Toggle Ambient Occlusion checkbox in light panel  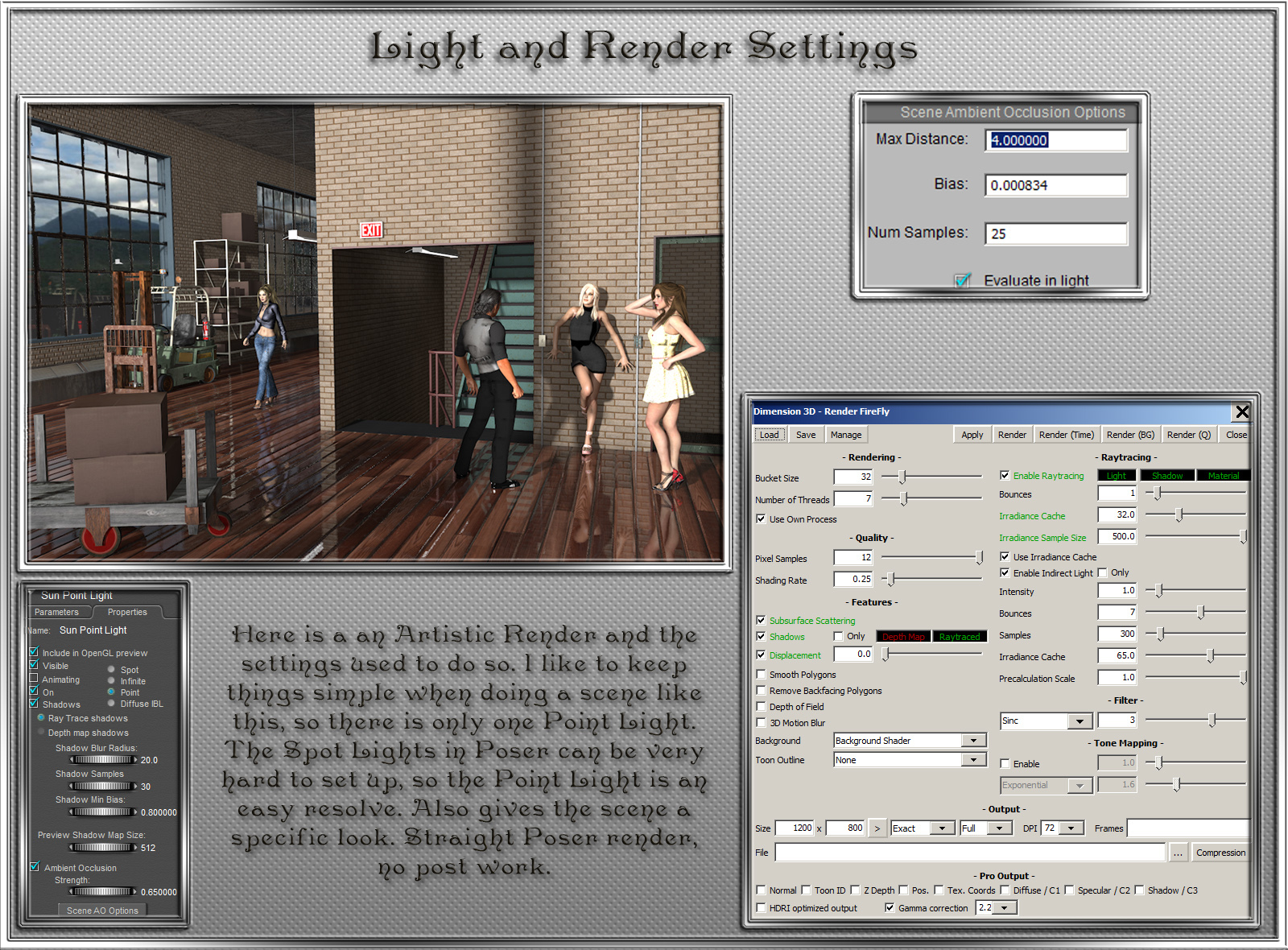[x=35, y=867]
